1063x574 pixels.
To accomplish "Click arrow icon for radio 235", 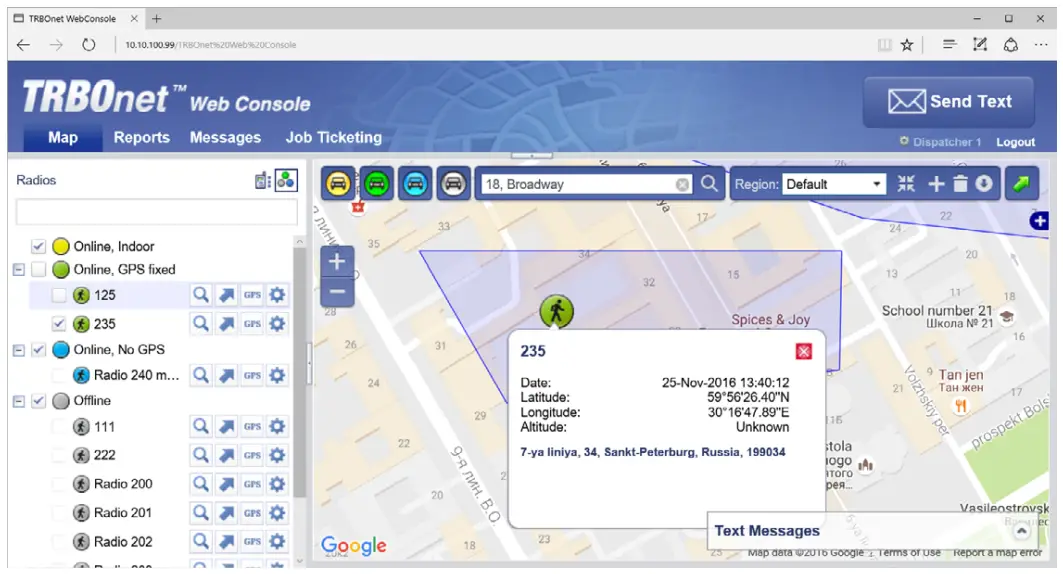I will 226,324.
